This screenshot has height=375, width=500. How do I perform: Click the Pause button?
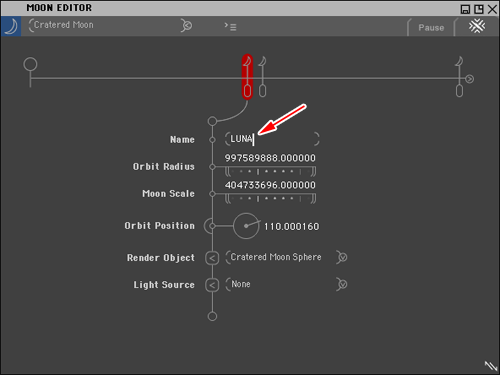coord(431,27)
